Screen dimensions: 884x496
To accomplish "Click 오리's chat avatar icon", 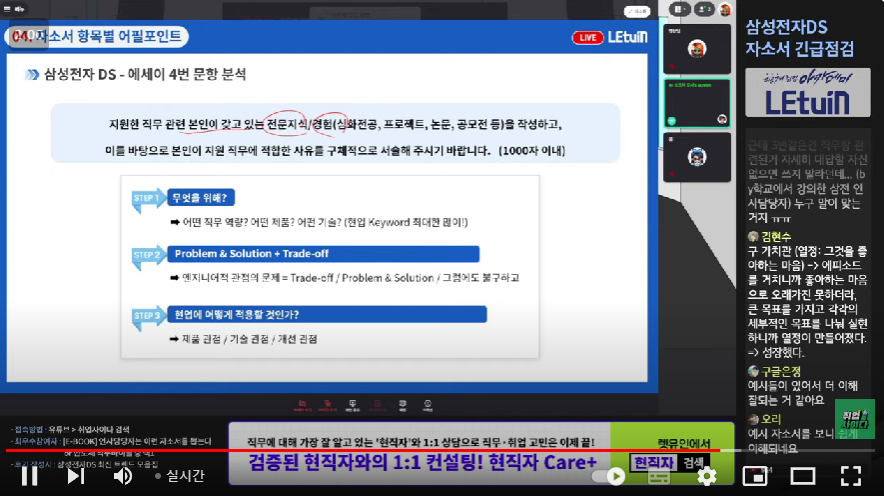I will (x=753, y=419).
